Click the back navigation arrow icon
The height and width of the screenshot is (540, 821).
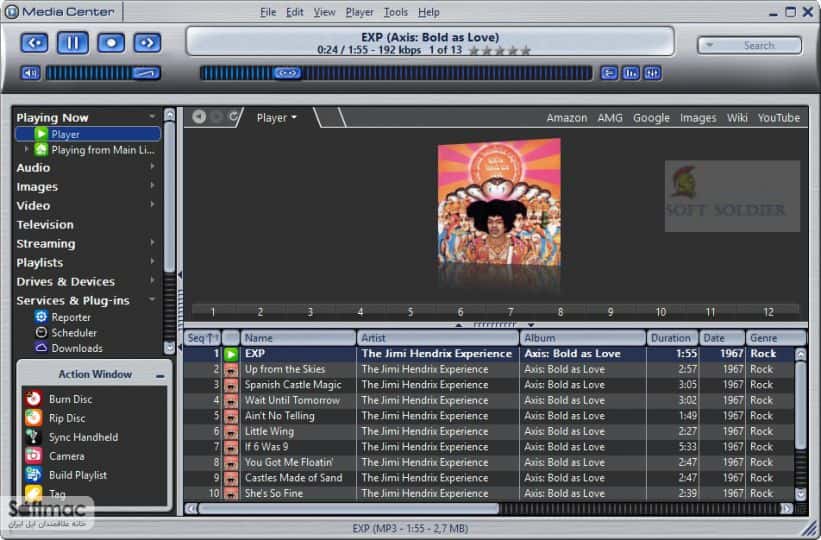pos(199,117)
